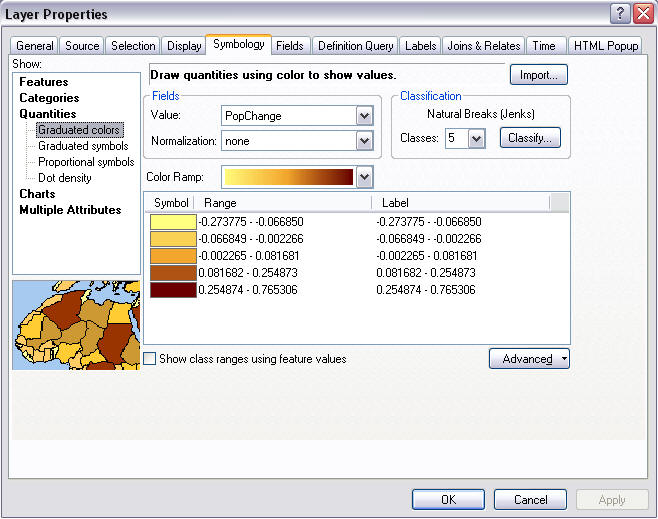Choose Dot density renderer
658x519 pixels.
(x=65, y=178)
